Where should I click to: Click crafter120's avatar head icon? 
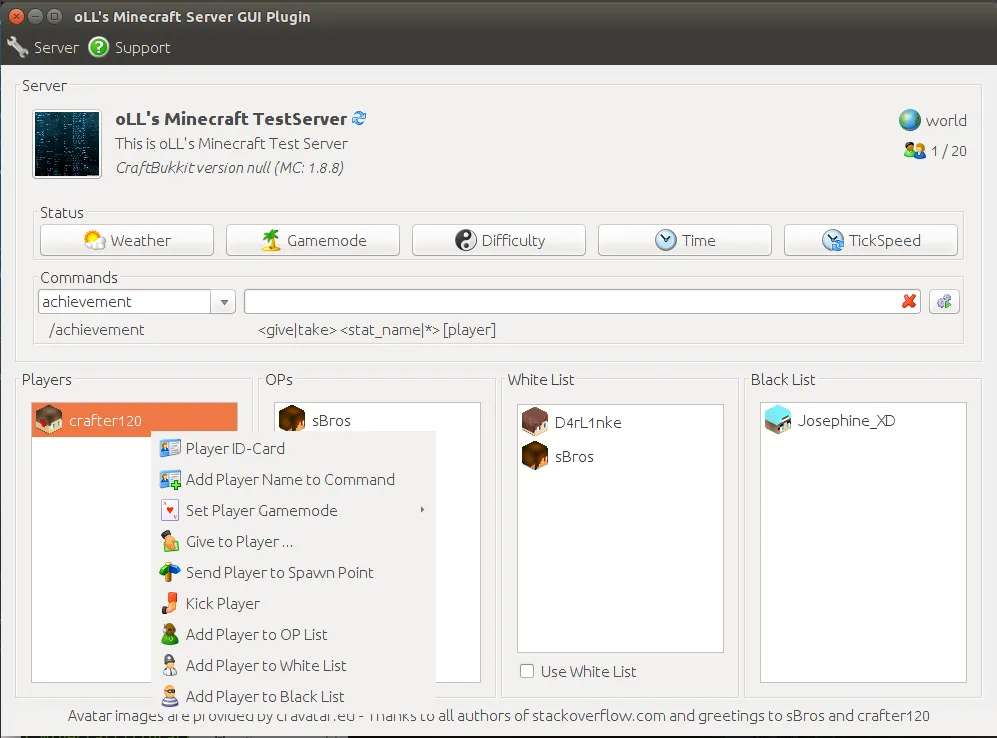coord(49,420)
